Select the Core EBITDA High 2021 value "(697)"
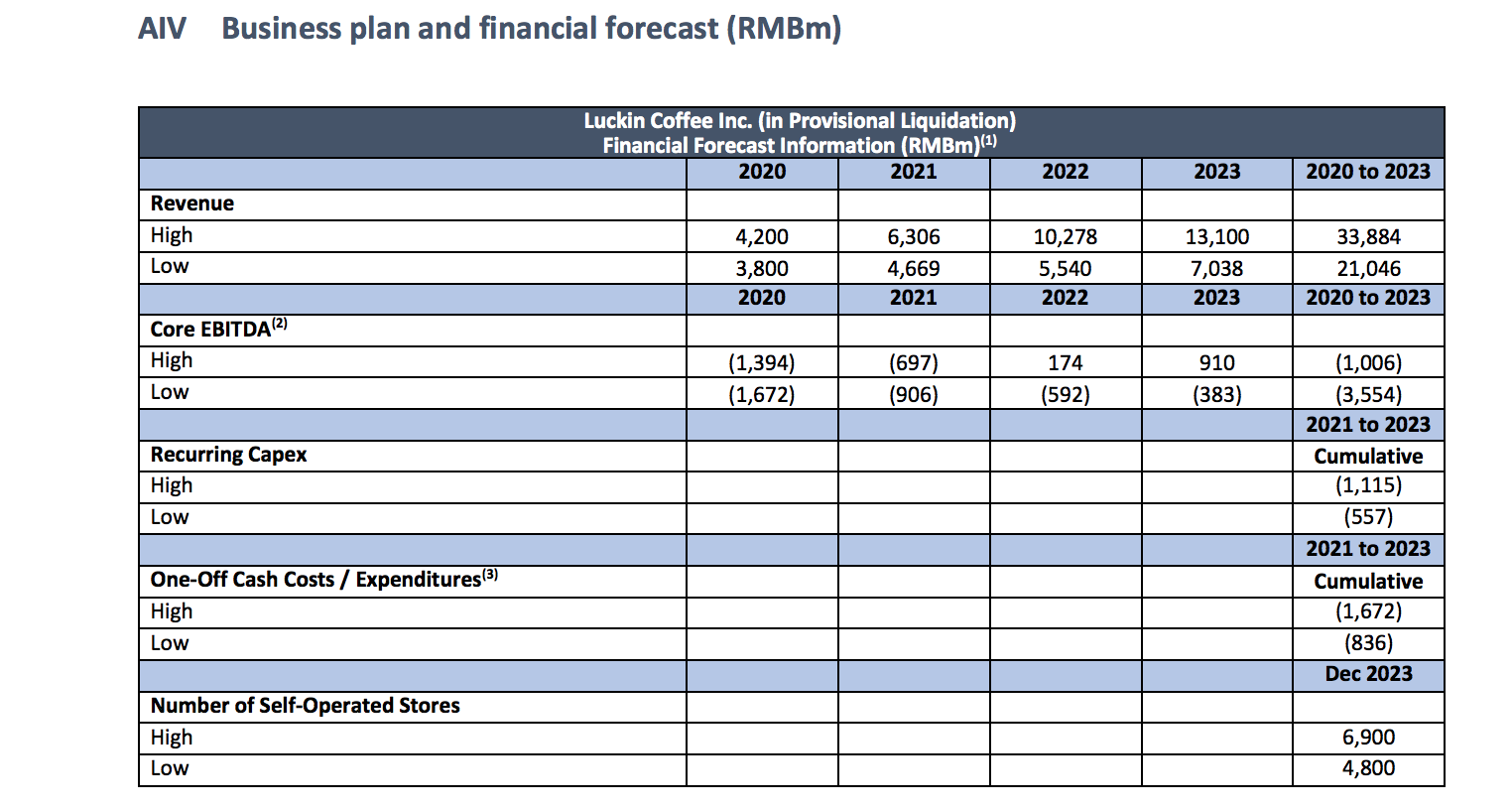Viewport: 1512px width, 810px height. (x=914, y=363)
